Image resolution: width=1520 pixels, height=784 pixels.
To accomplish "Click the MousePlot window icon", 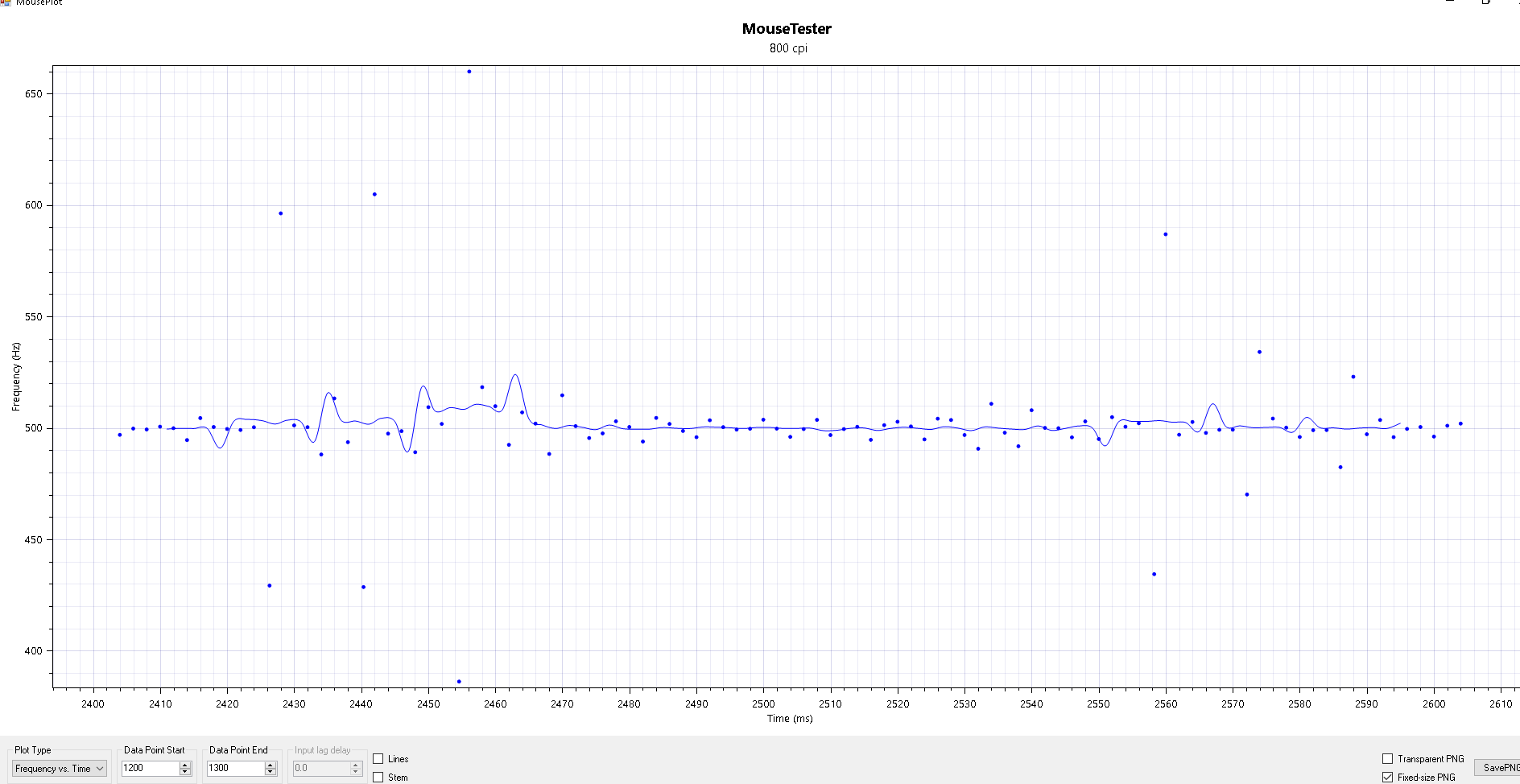I will pyautogui.click(x=6, y=2).
